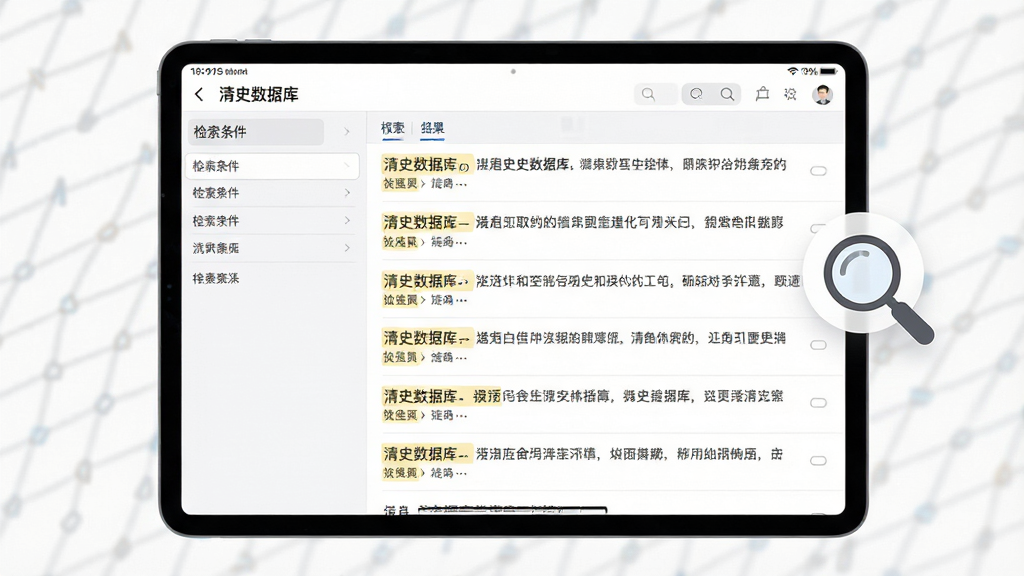Expand the fourth sidebar row's chevron
This screenshot has height=576, width=1024.
click(347, 248)
